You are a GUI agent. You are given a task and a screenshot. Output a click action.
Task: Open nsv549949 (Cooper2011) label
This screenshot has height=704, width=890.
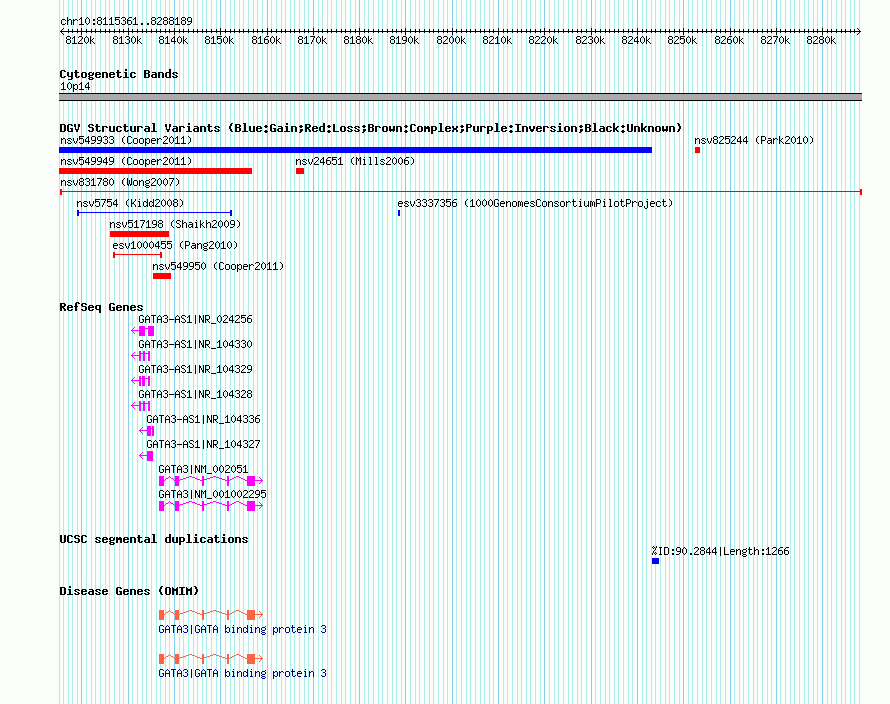[126, 161]
